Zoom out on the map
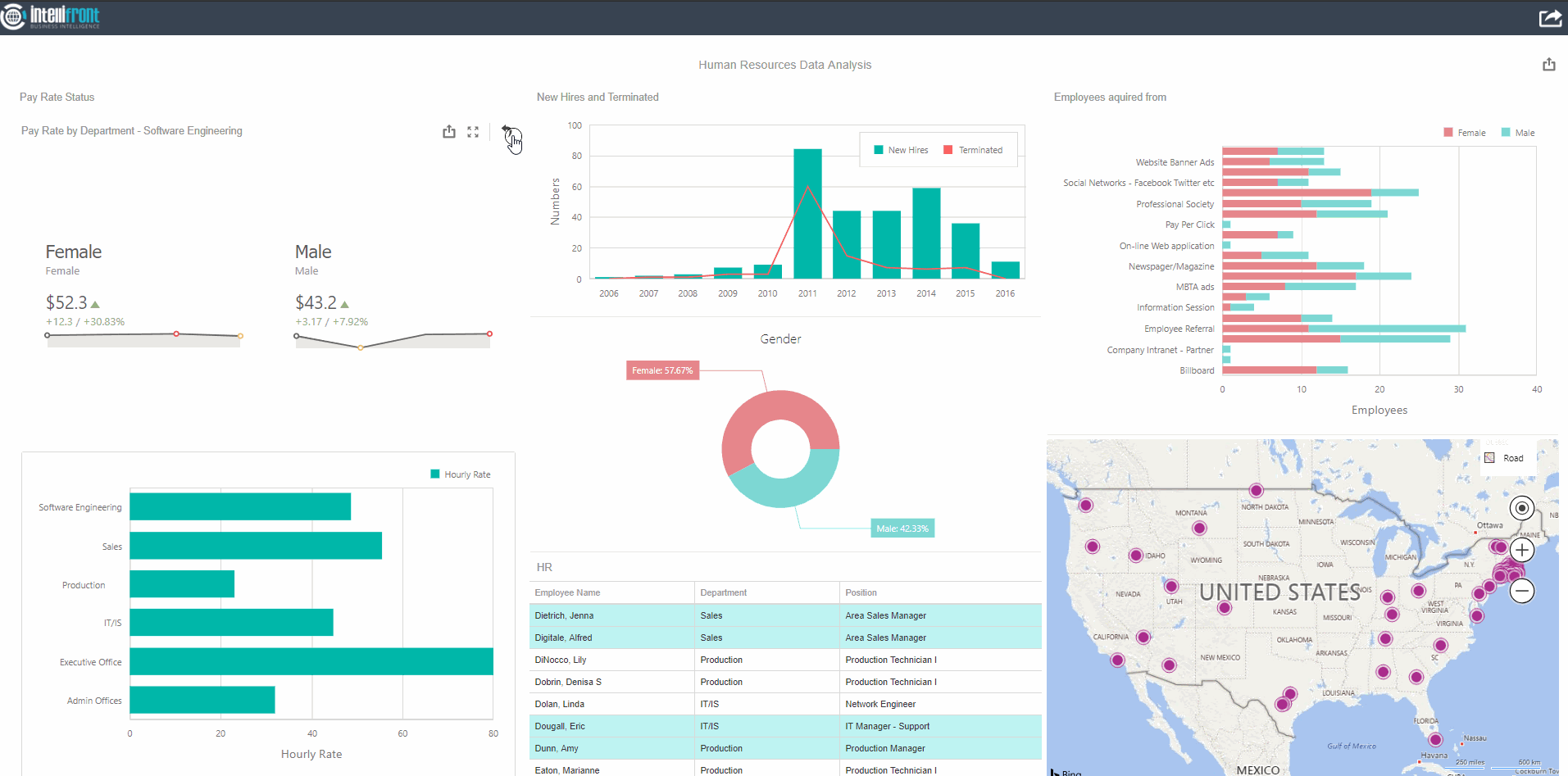This screenshot has height=776, width=1568. pos(1521,591)
